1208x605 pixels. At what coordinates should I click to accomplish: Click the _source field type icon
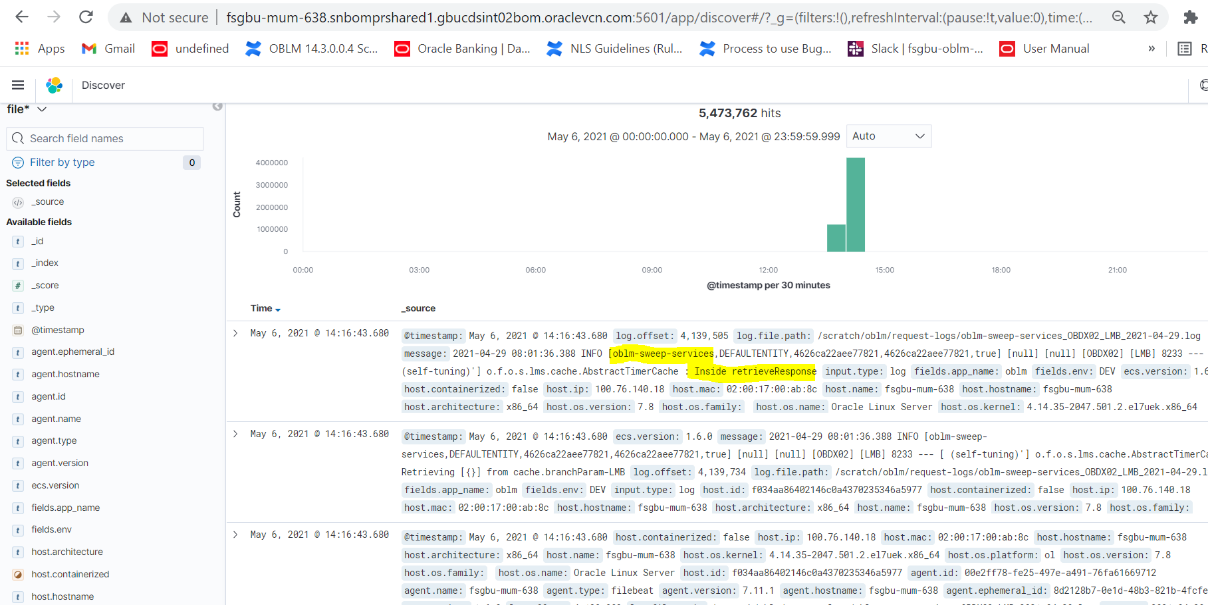[17, 202]
